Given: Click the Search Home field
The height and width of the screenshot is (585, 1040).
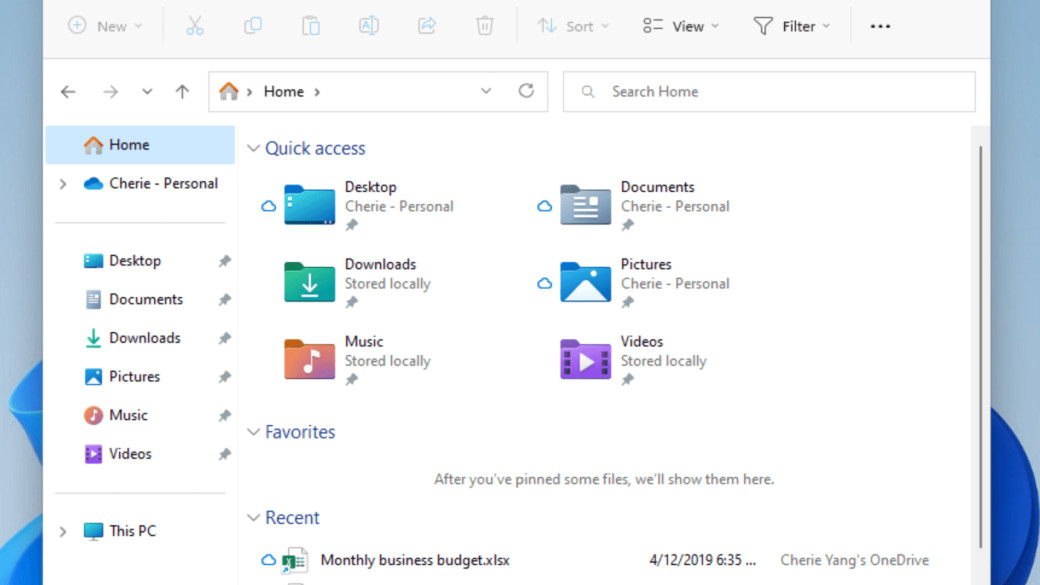Looking at the screenshot, I should 769,92.
